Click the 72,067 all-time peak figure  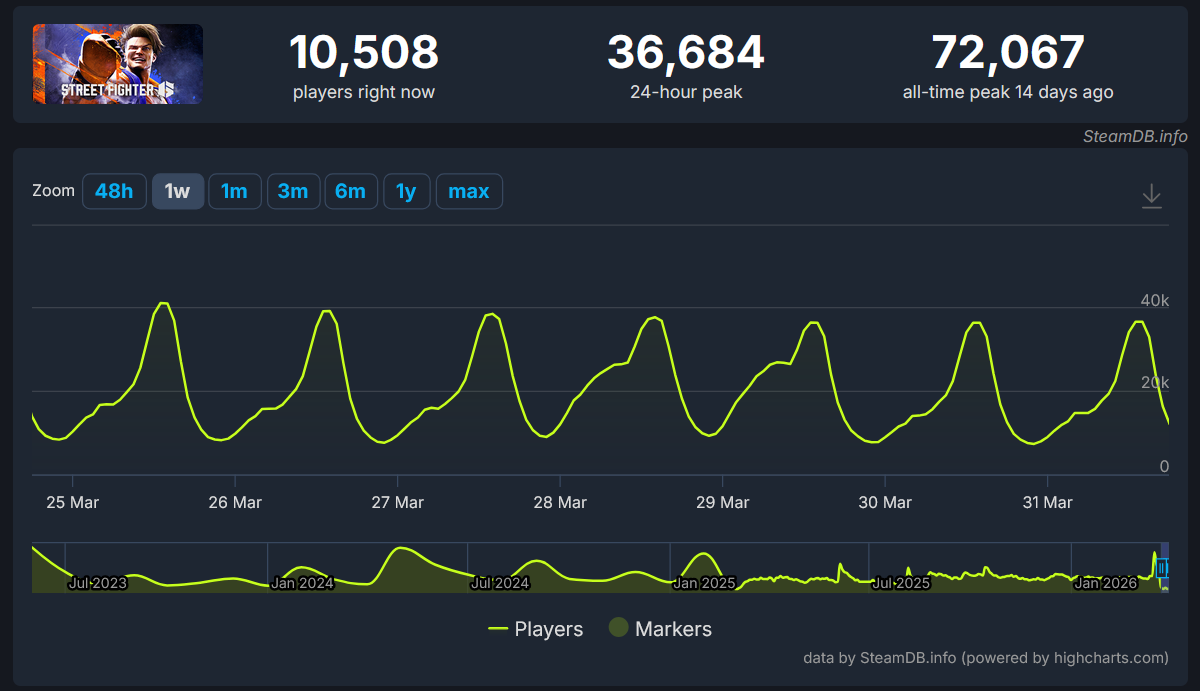pos(1008,52)
